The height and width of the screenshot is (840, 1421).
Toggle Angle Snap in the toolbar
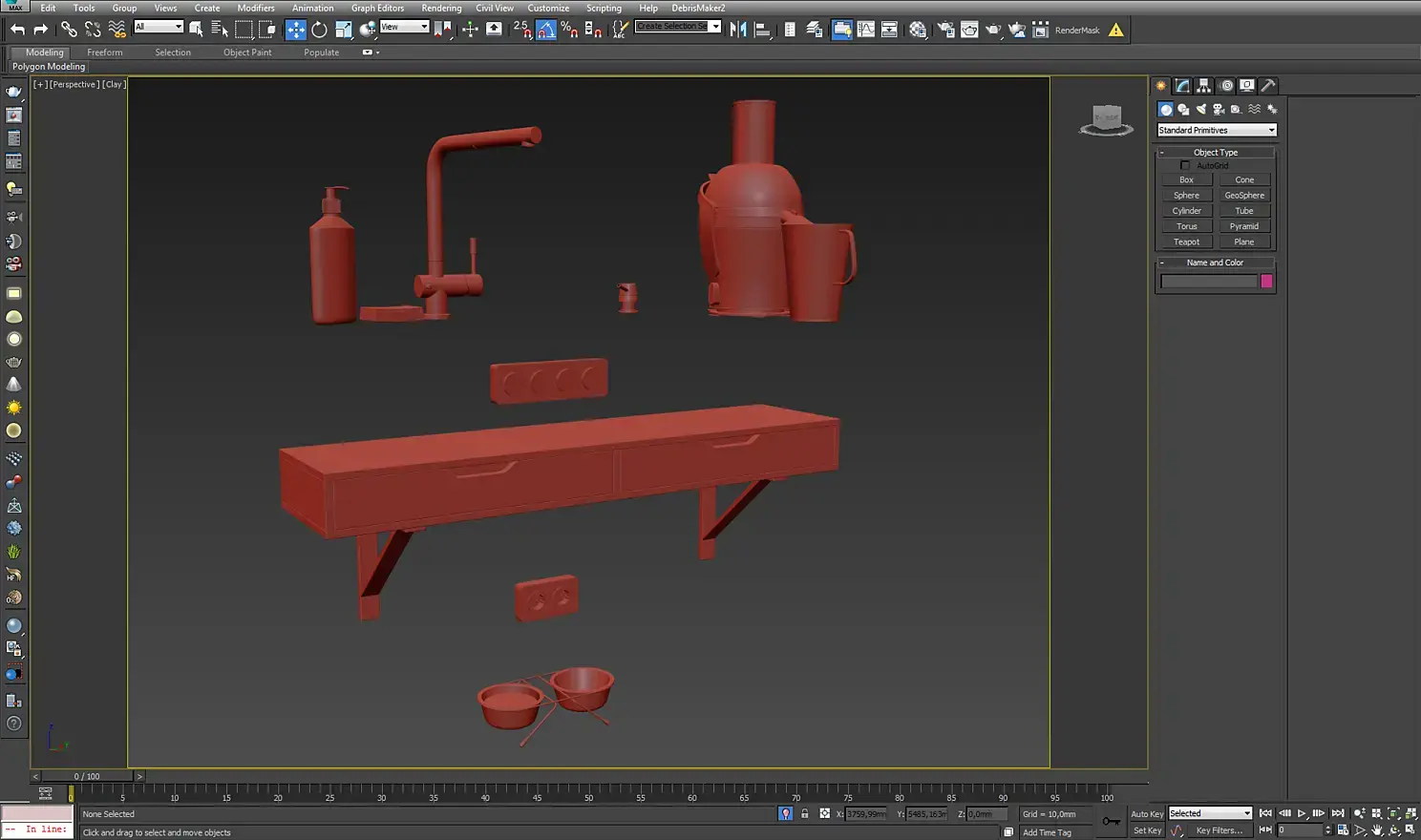(545, 30)
